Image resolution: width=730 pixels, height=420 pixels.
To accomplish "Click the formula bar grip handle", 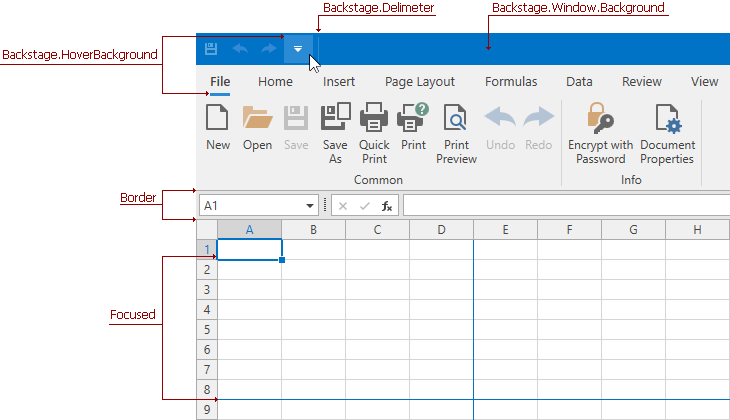I will click(324, 205).
